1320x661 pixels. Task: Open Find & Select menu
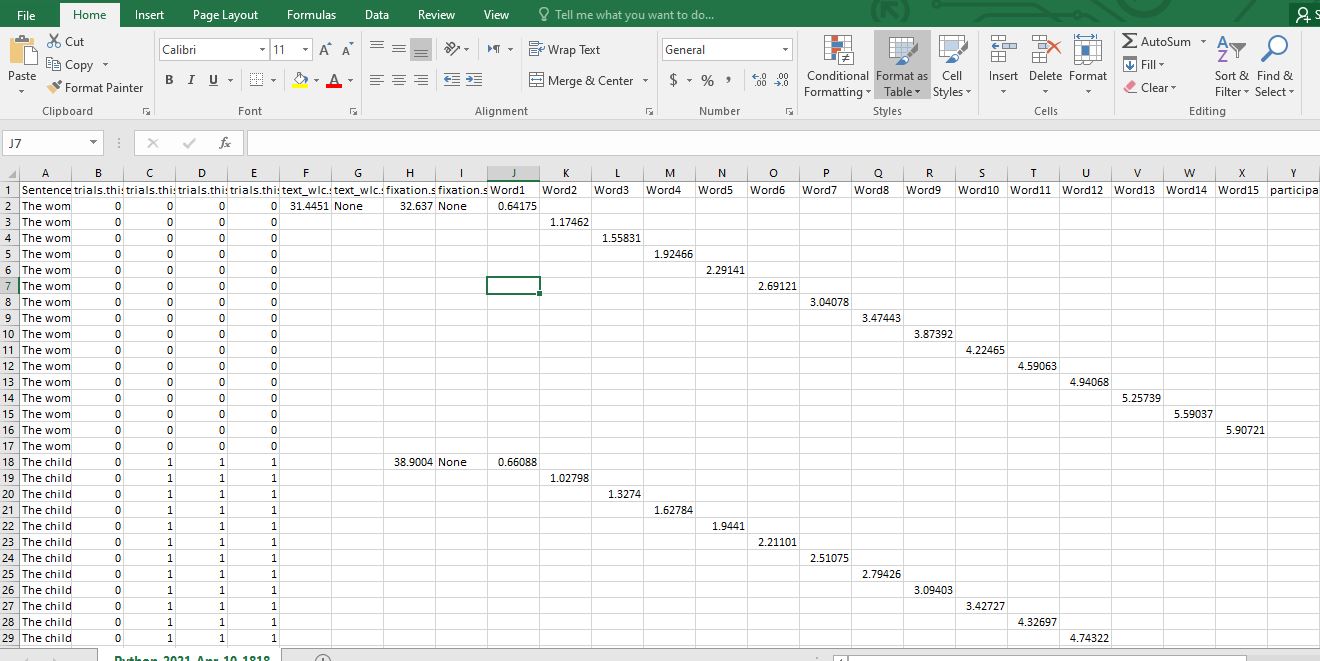click(x=1275, y=65)
